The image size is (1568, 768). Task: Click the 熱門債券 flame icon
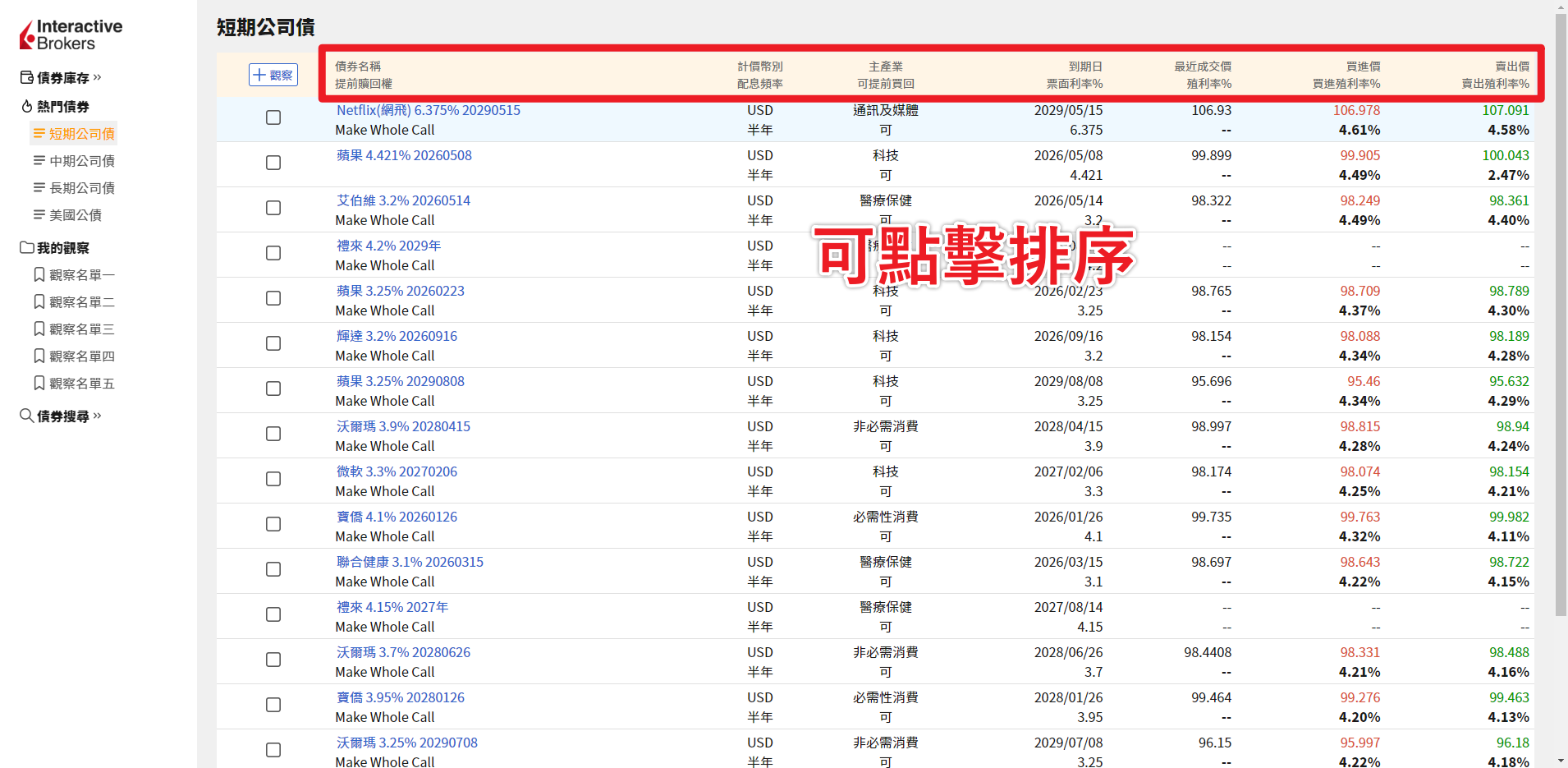pyautogui.click(x=27, y=106)
